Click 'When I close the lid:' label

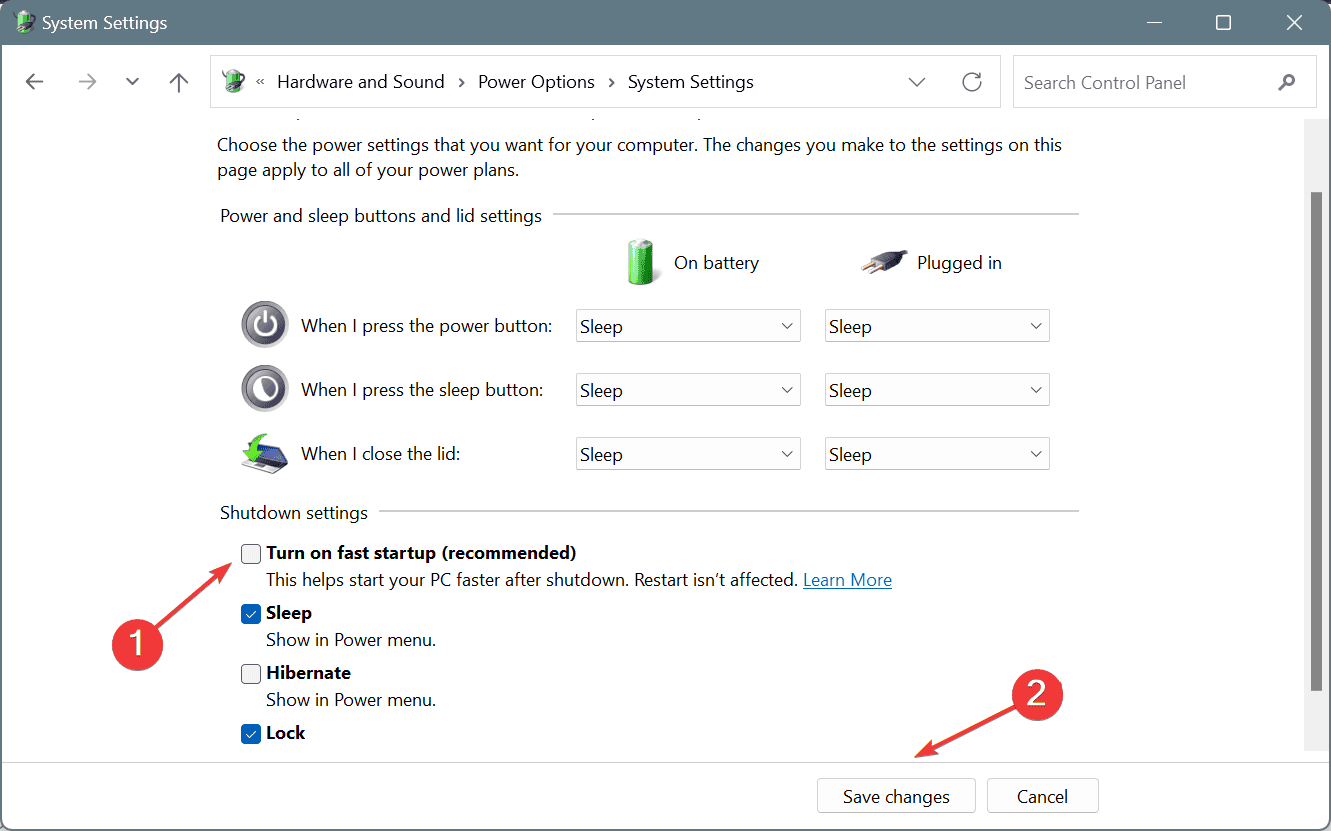(381, 454)
